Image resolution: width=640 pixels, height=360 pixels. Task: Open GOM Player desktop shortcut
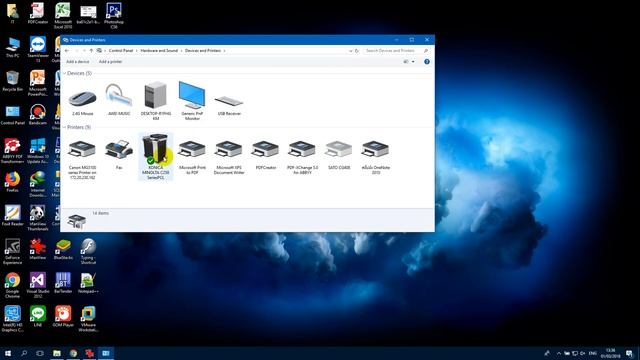pyautogui.click(x=63, y=316)
